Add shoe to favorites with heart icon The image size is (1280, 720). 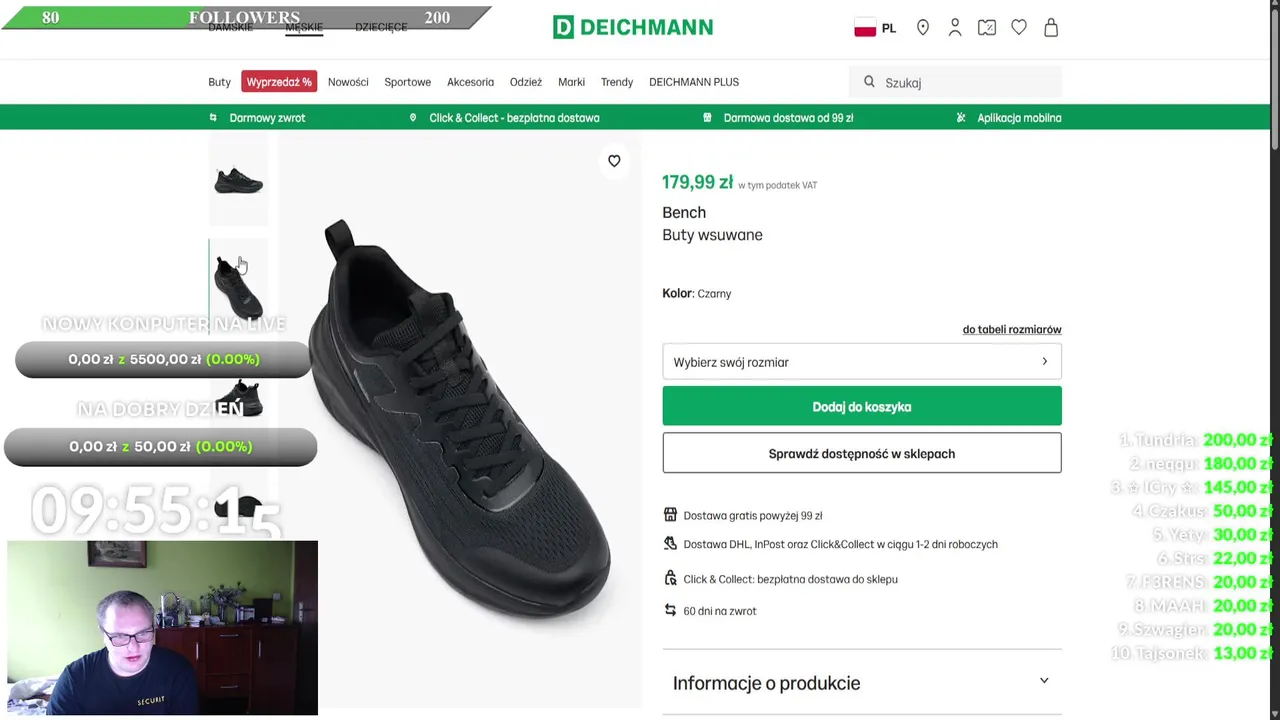coord(614,161)
